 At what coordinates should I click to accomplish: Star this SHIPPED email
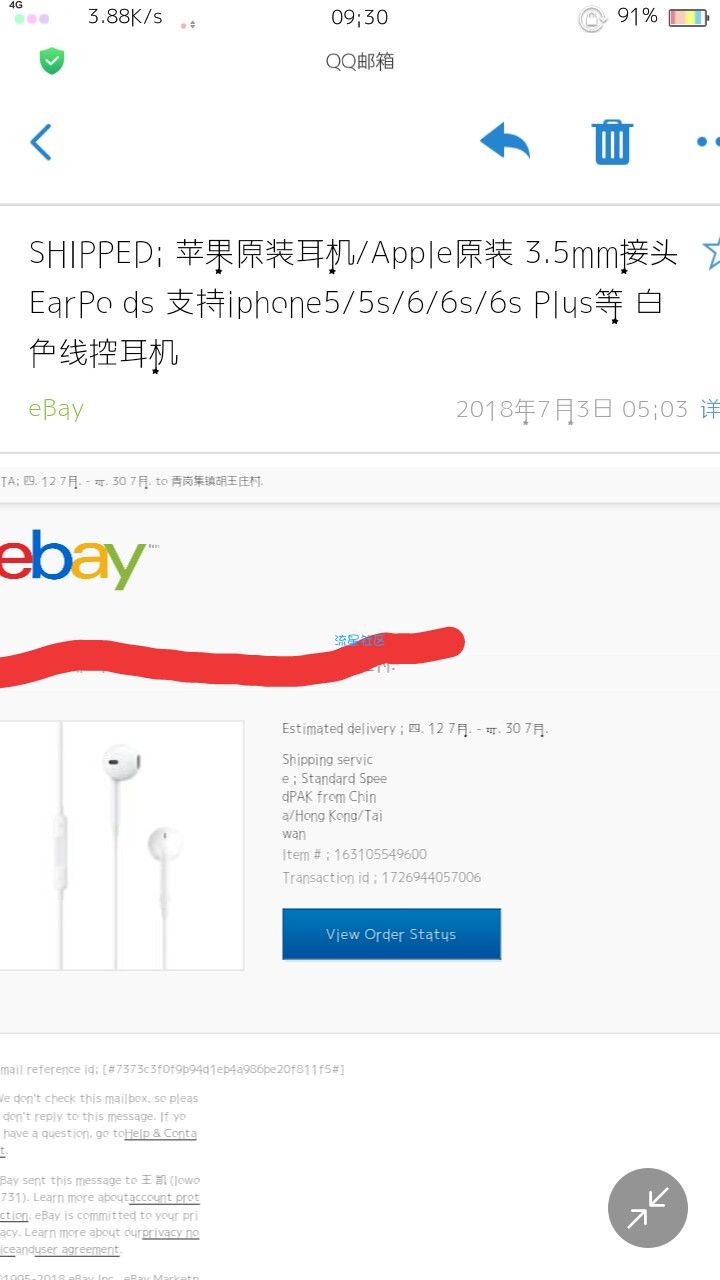tap(711, 252)
